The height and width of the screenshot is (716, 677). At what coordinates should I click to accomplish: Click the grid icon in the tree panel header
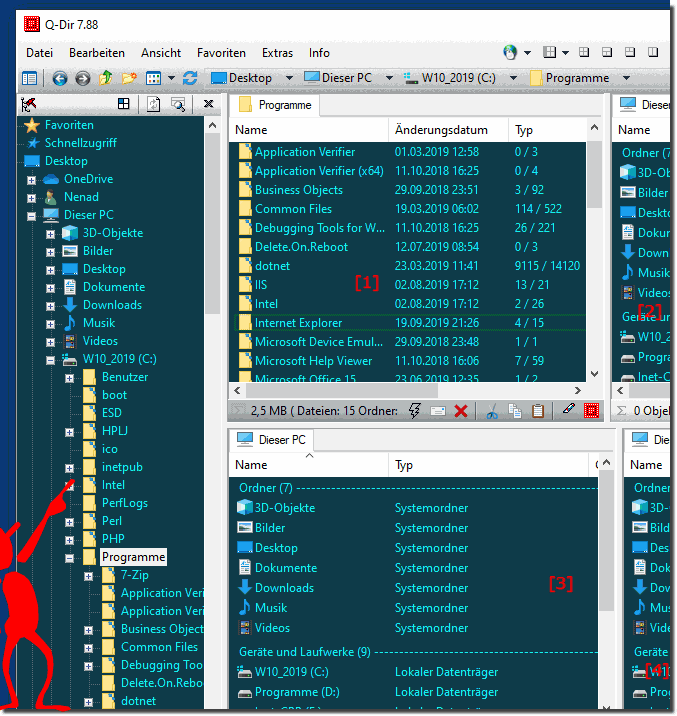click(123, 104)
